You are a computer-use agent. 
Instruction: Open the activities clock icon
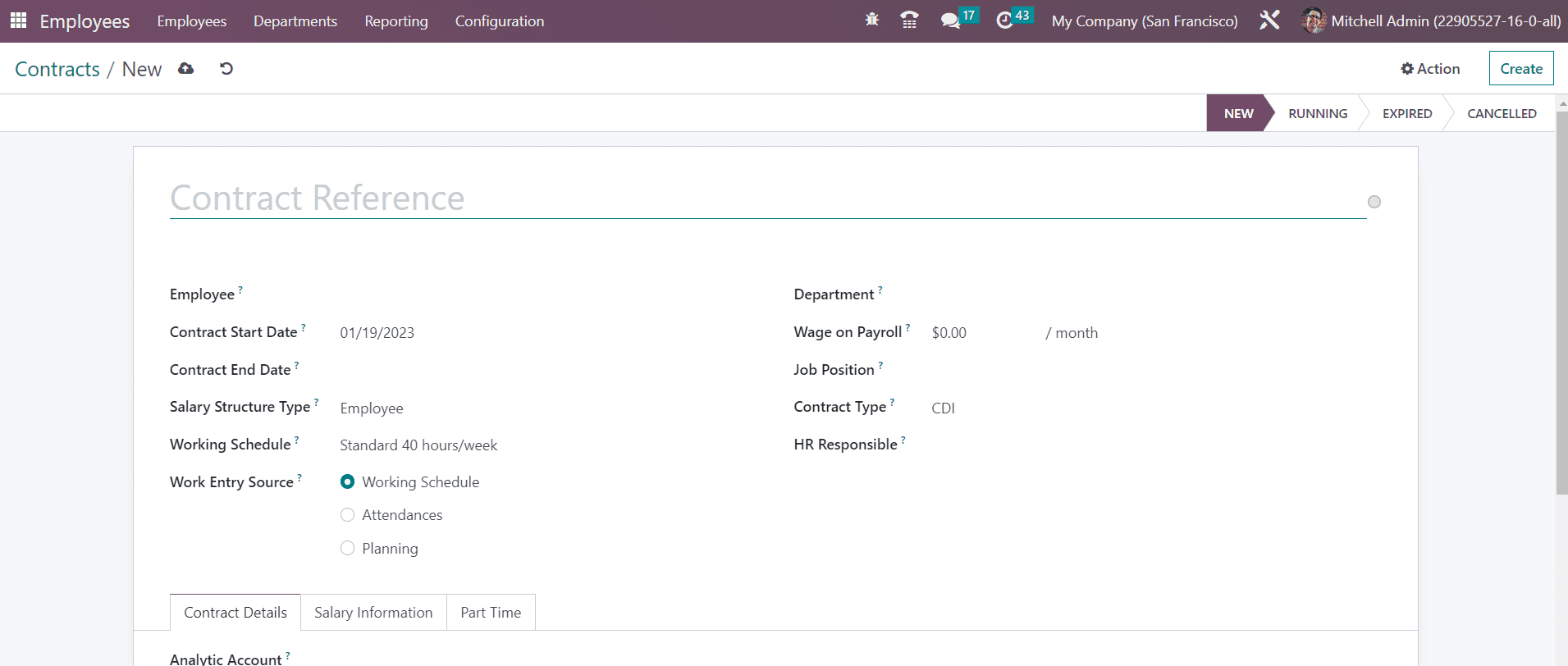pos(1004,21)
